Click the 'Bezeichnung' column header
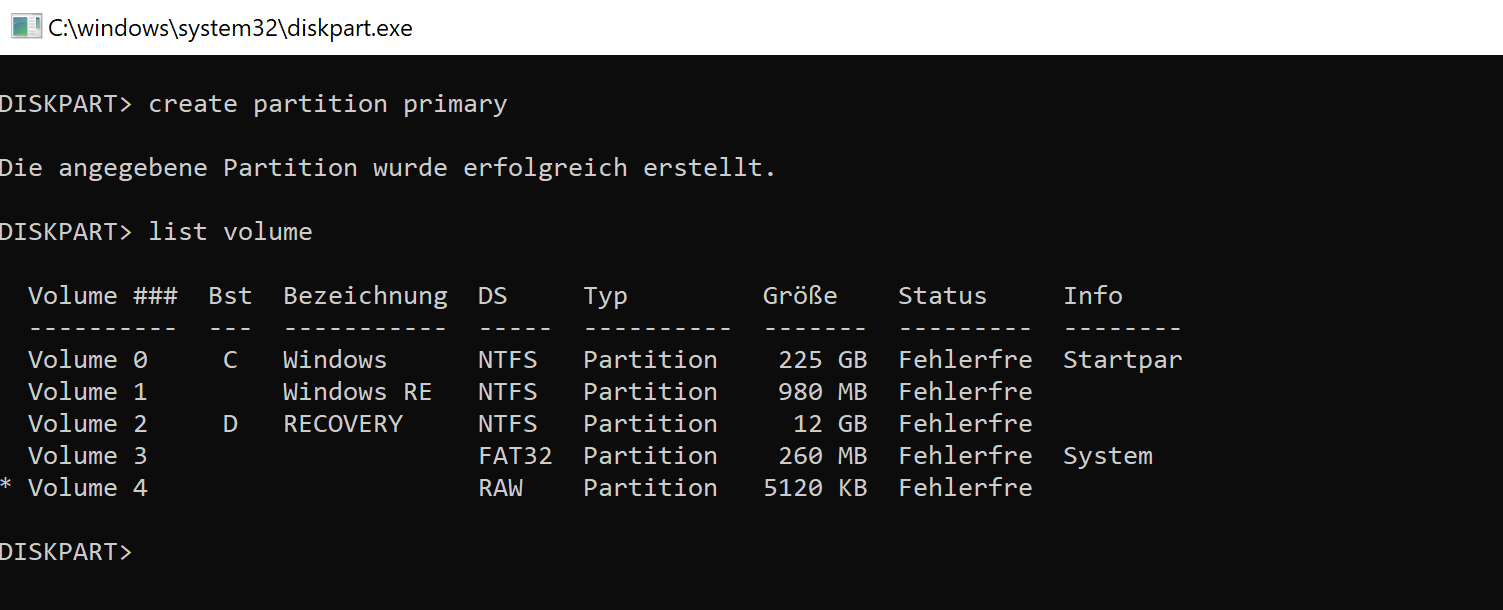Image resolution: width=1503 pixels, height=610 pixels. [x=365, y=296]
